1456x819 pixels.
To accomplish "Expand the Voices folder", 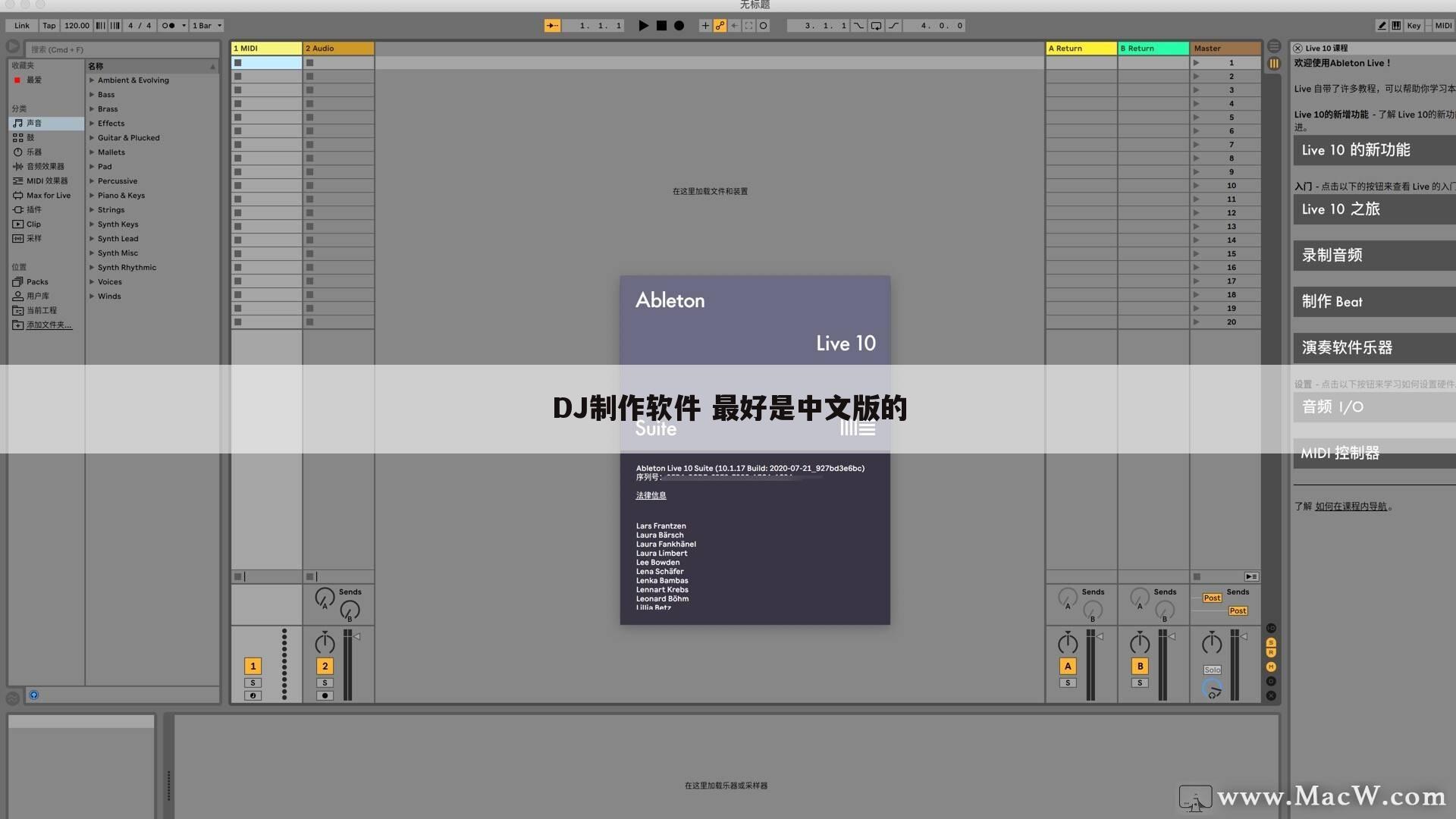I will 92,281.
